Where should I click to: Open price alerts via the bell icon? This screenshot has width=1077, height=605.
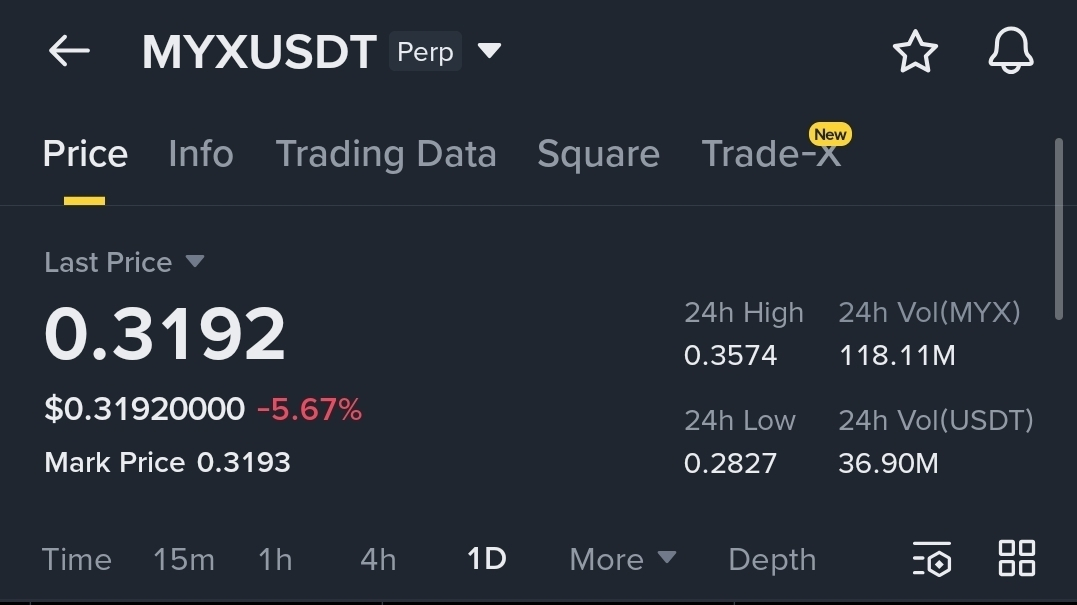[x=1010, y=51]
